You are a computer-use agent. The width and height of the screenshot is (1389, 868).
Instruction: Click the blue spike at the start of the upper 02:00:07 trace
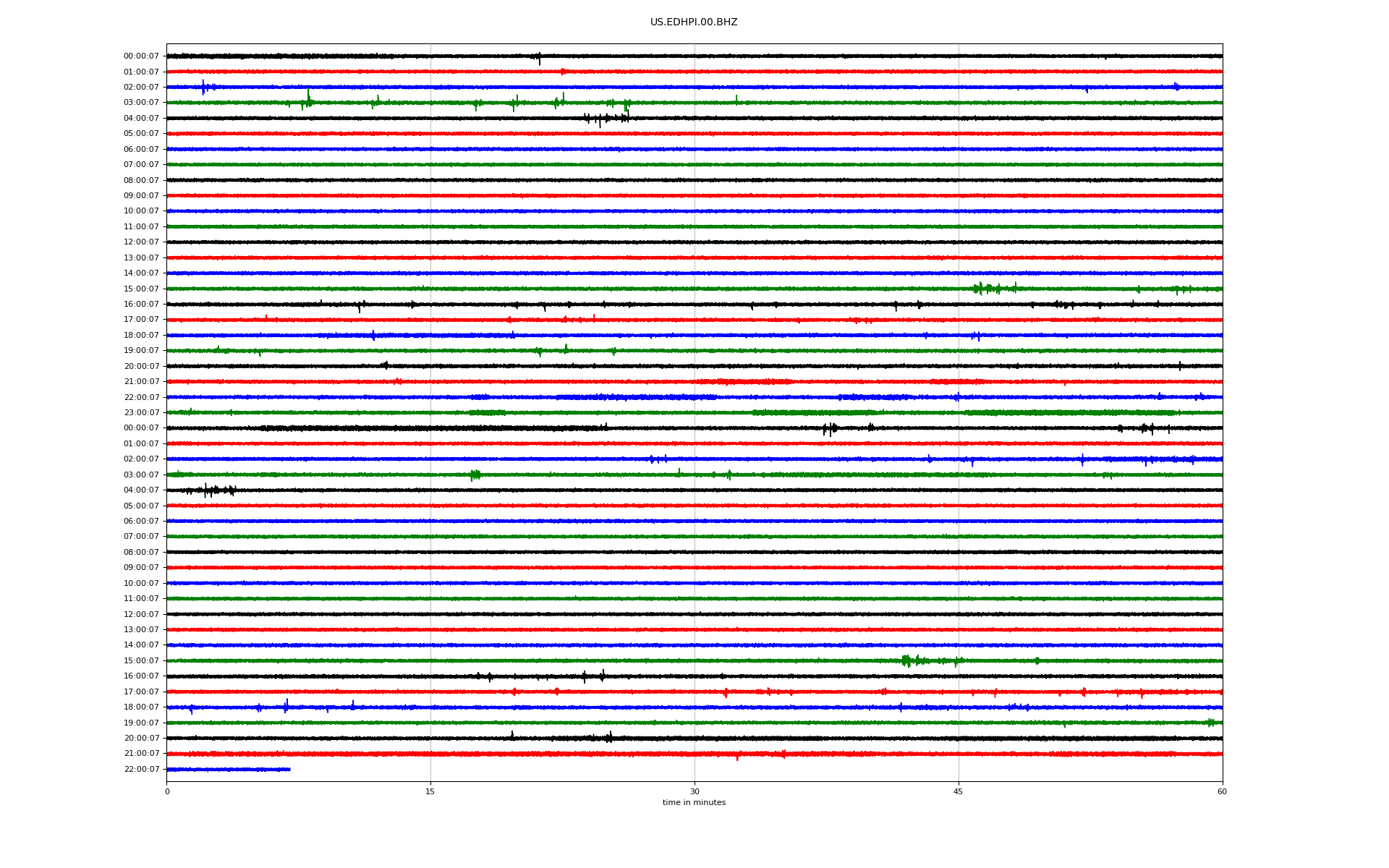click(x=203, y=87)
